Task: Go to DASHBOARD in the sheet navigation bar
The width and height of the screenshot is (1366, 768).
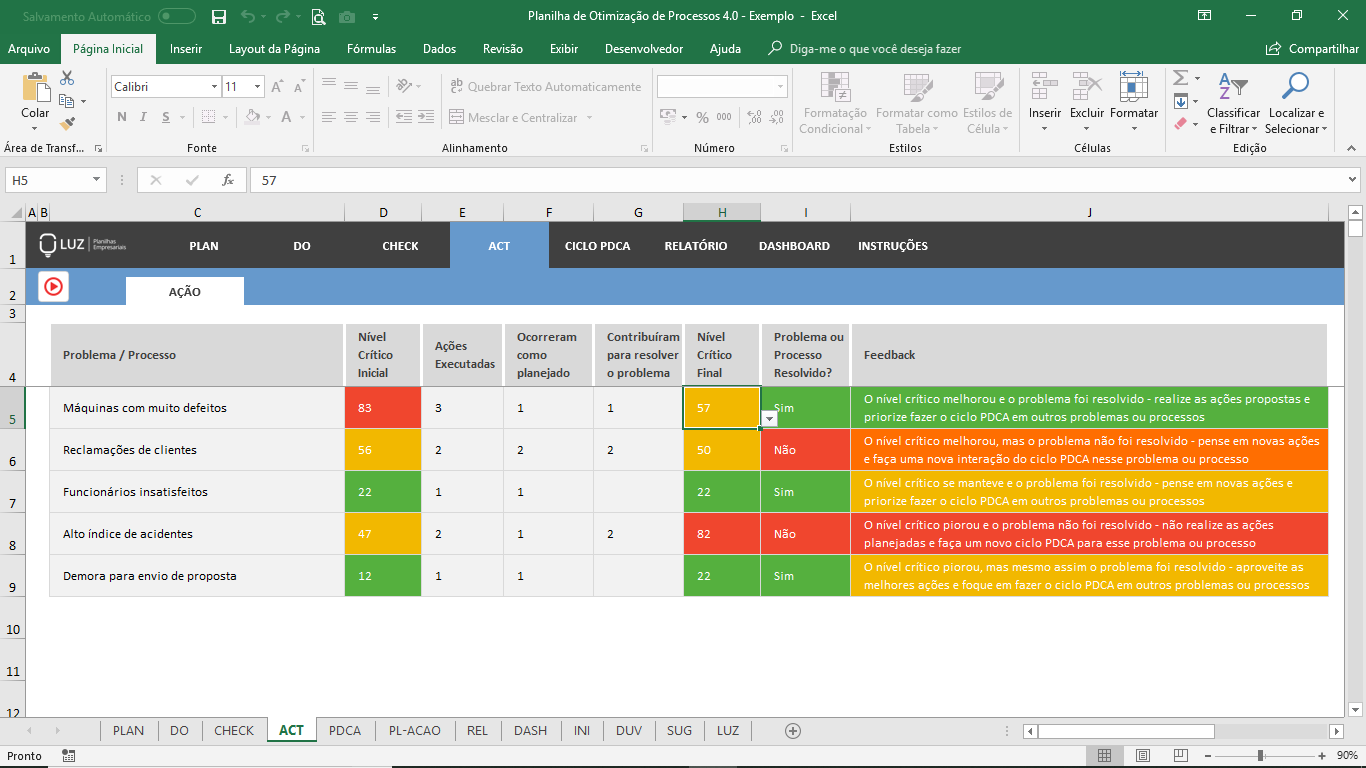Action: [794, 246]
